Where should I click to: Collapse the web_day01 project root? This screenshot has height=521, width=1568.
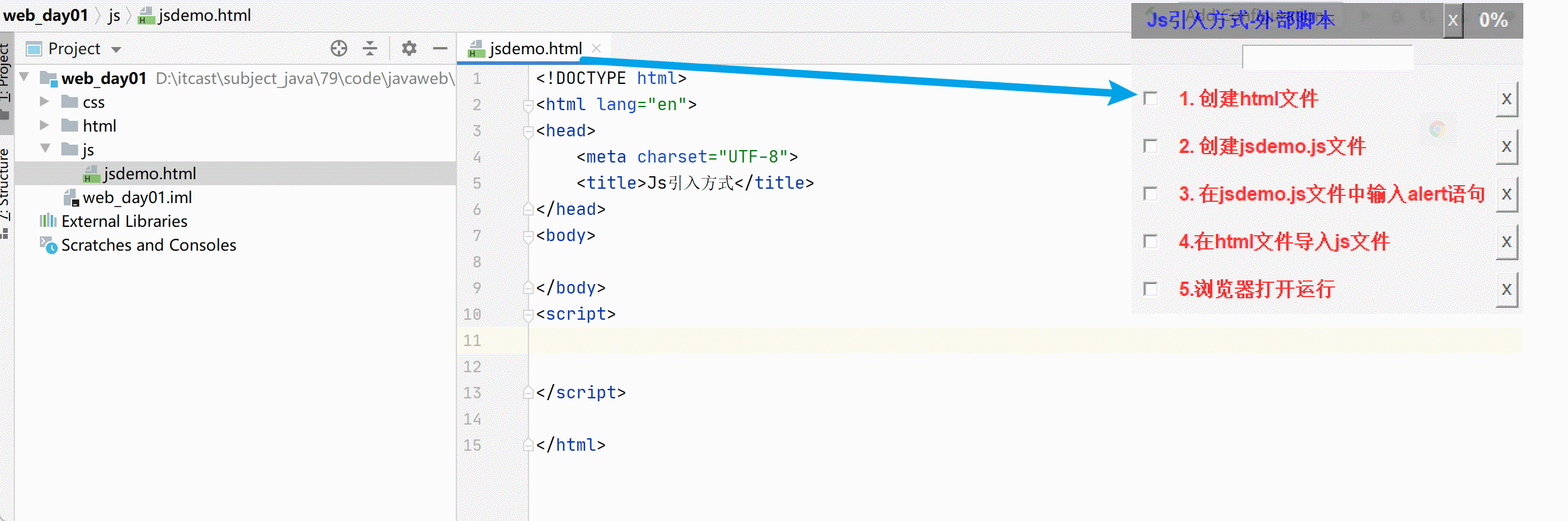[x=24, y=77]
